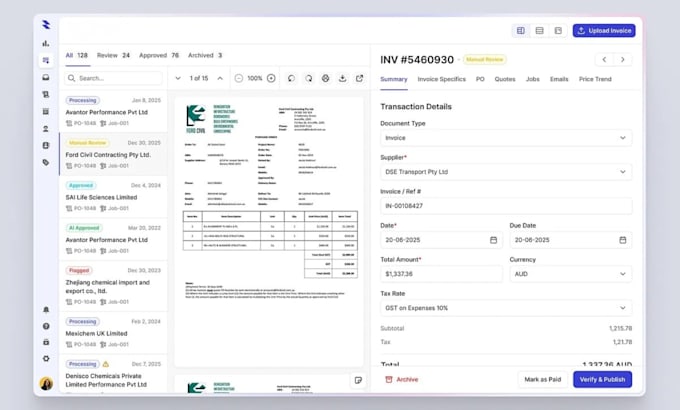Go to next page with down chevron
Screen dimensions: 680x410
point(178,78)
